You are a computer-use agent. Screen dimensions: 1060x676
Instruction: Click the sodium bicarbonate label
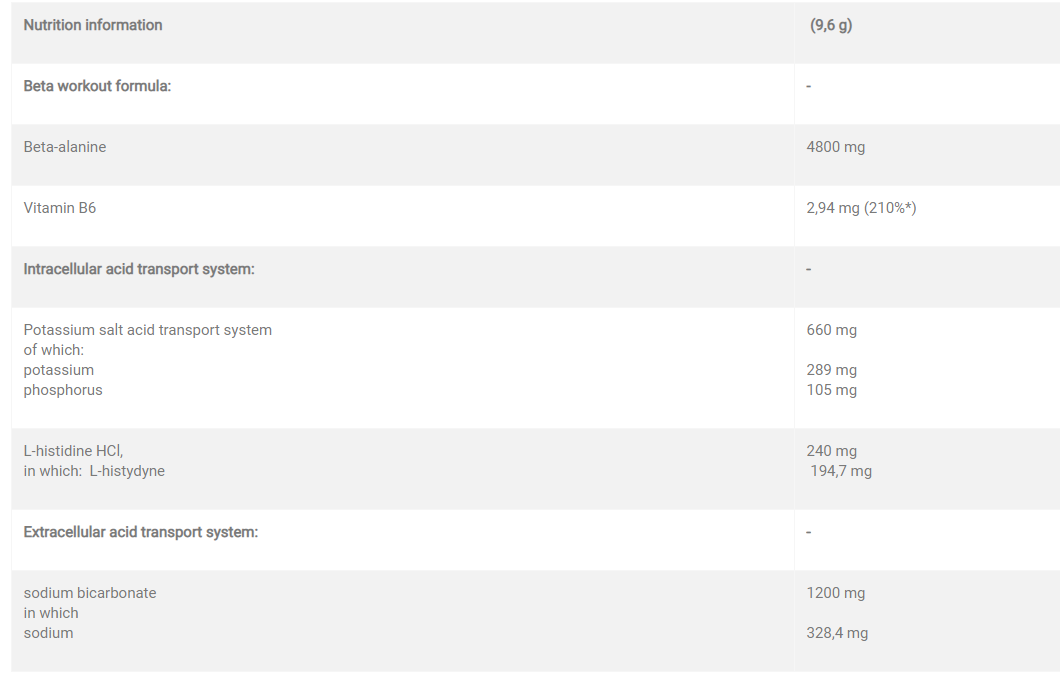coord(90,593)
